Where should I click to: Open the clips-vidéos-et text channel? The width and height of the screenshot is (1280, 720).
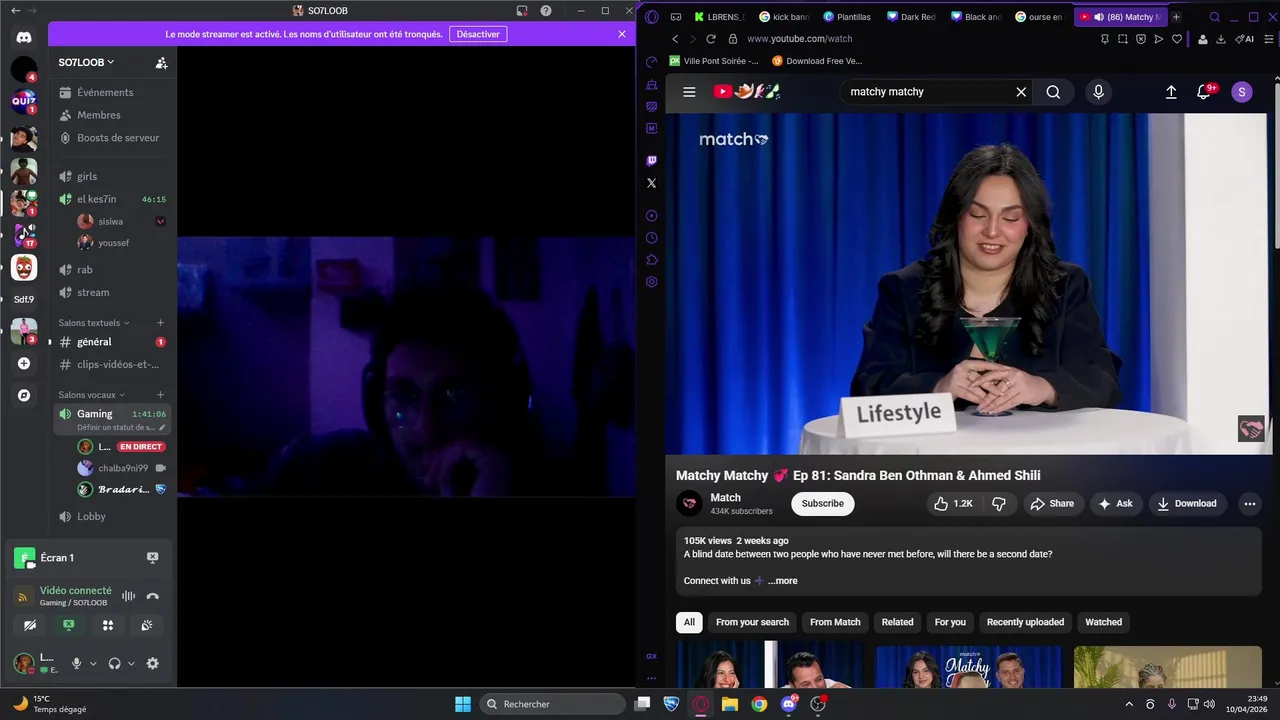[113, 364]
